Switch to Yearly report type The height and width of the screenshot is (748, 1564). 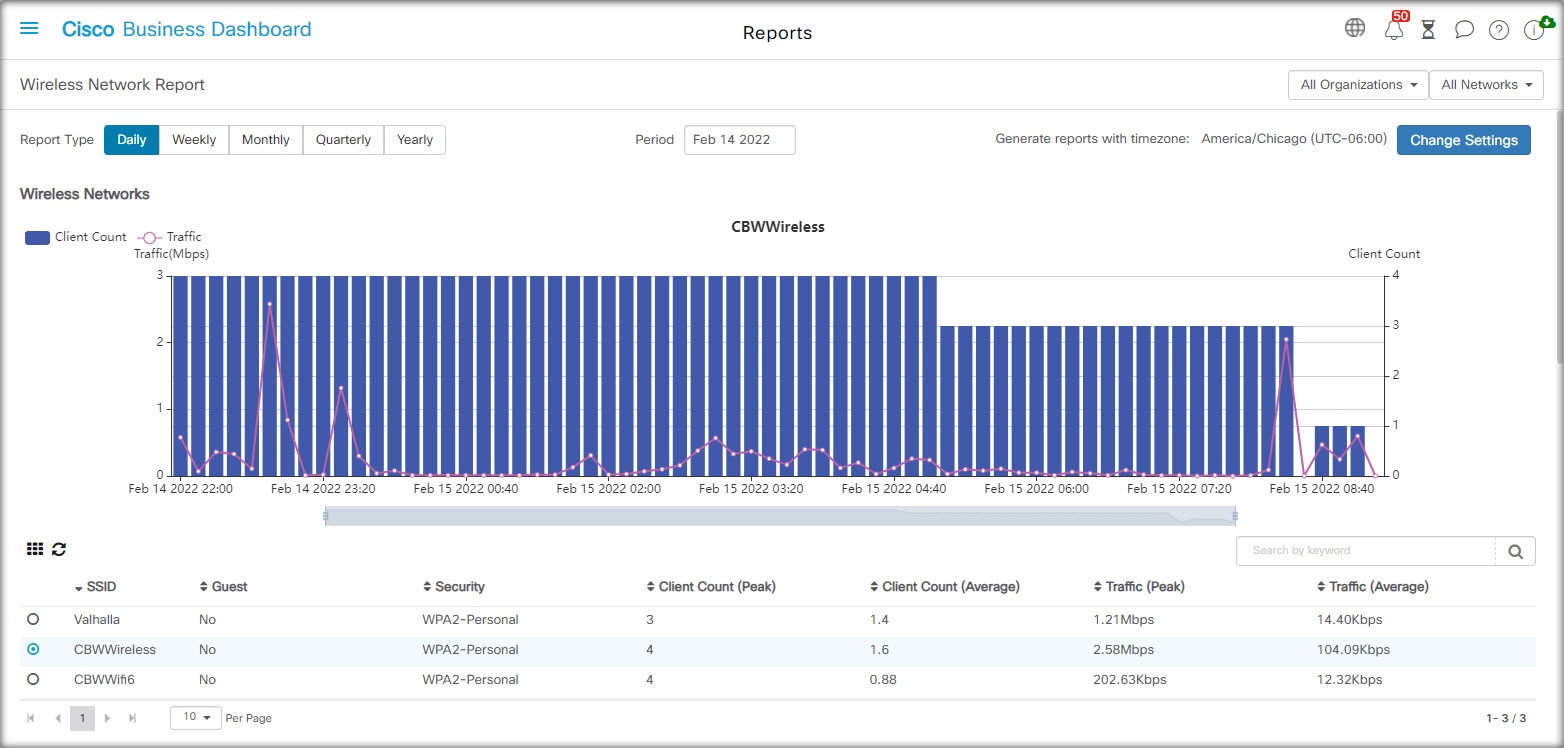pyautogui.click(x=415, y=140)
